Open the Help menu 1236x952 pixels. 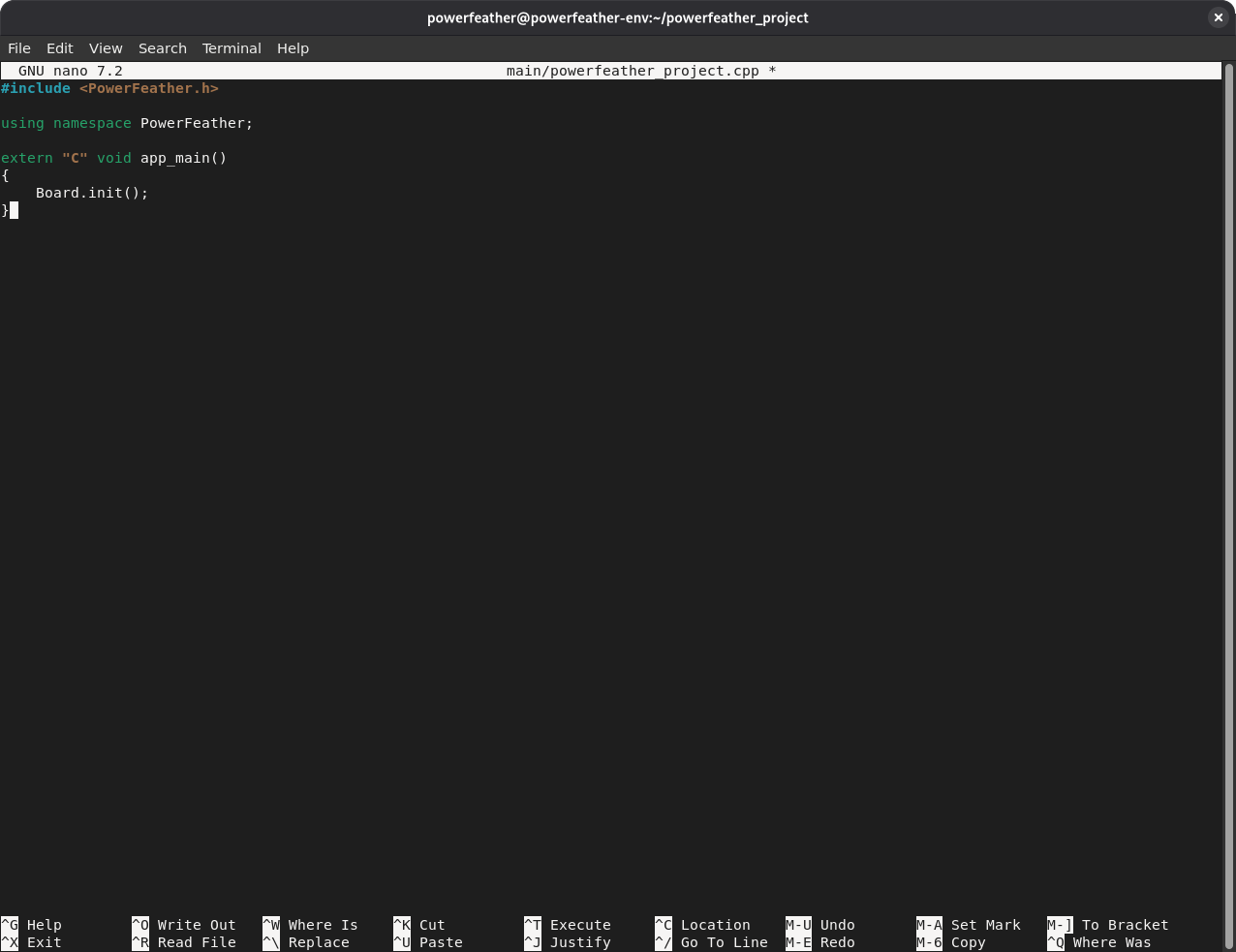(x=293, y=48)
